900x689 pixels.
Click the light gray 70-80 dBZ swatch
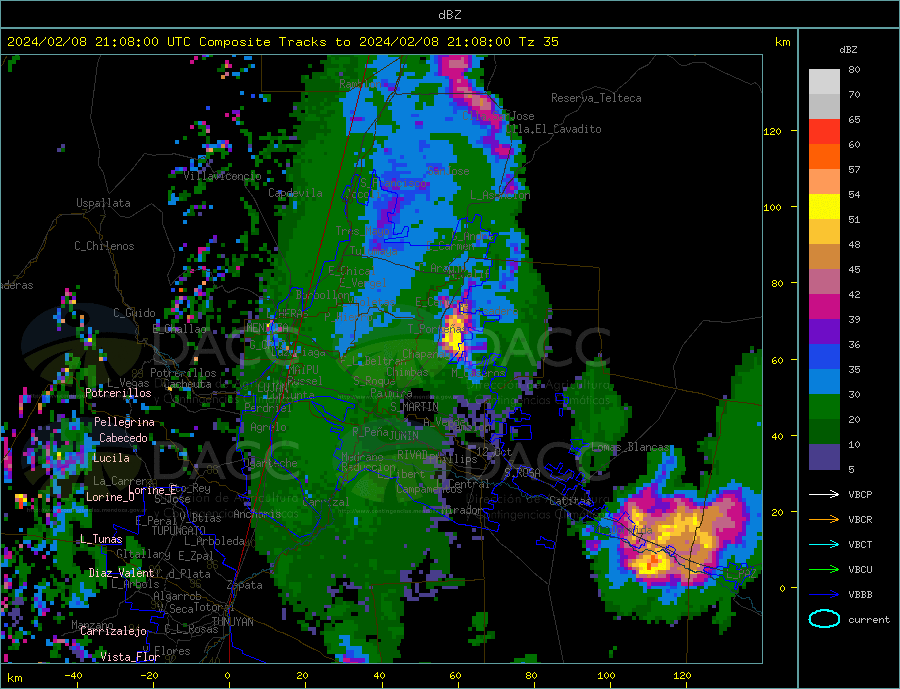coord(824,82)
